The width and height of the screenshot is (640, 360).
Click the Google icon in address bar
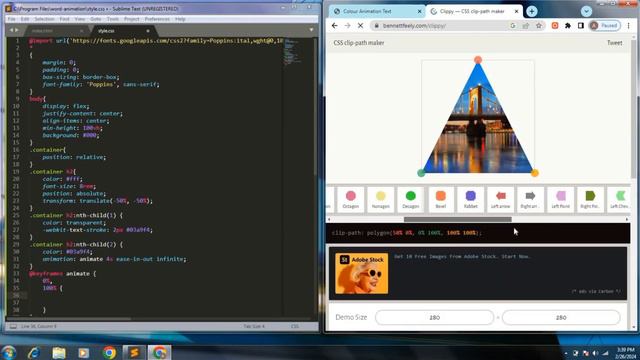513,25
